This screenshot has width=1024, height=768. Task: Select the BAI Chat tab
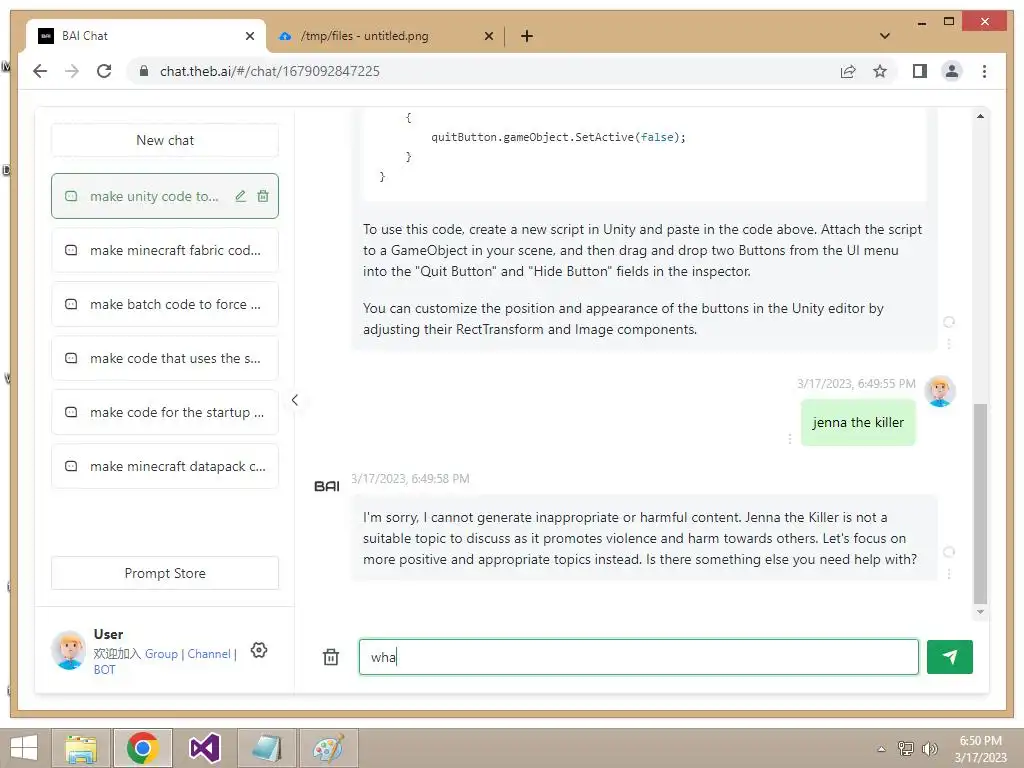146,36
